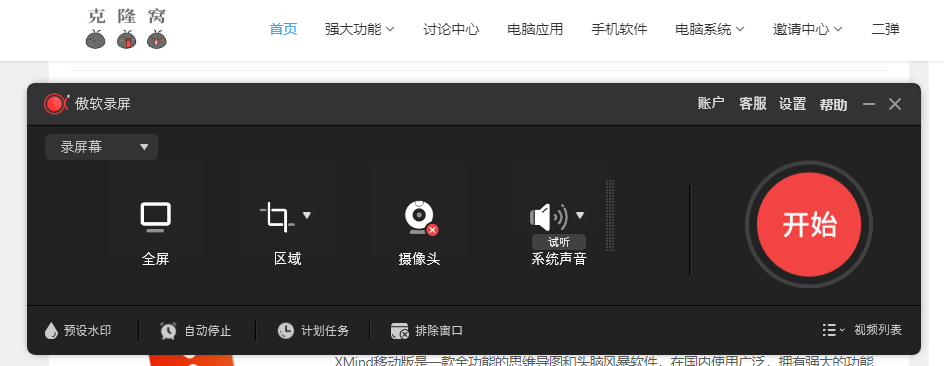Expand the 邀请中心 website menu

(807, 29)
